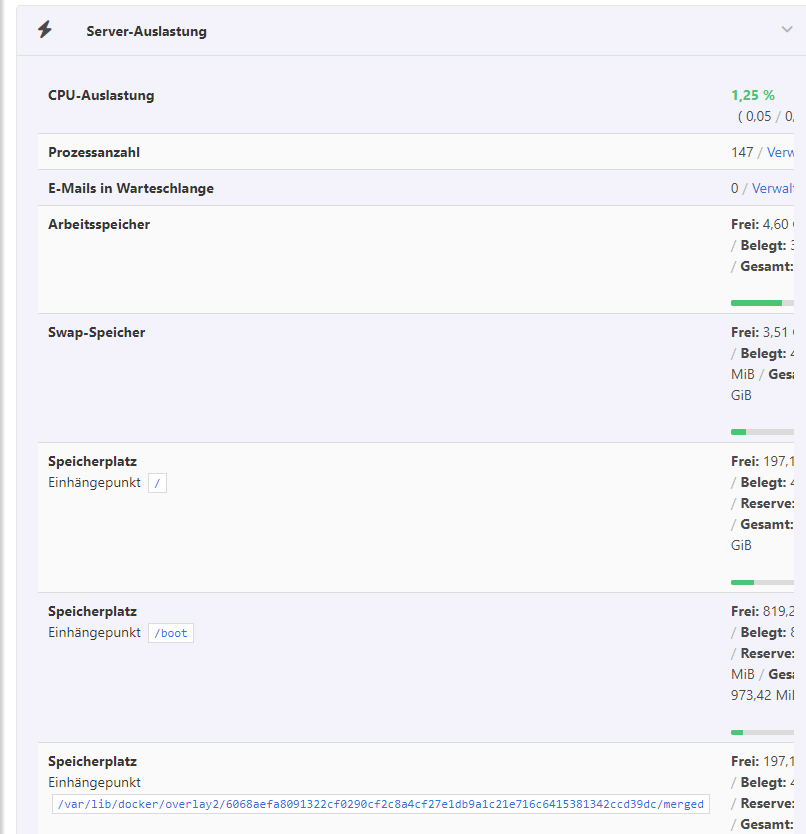Click the Server-Auslastung panel title
This screenshot has height=834, width=806.
coord(146,31)
